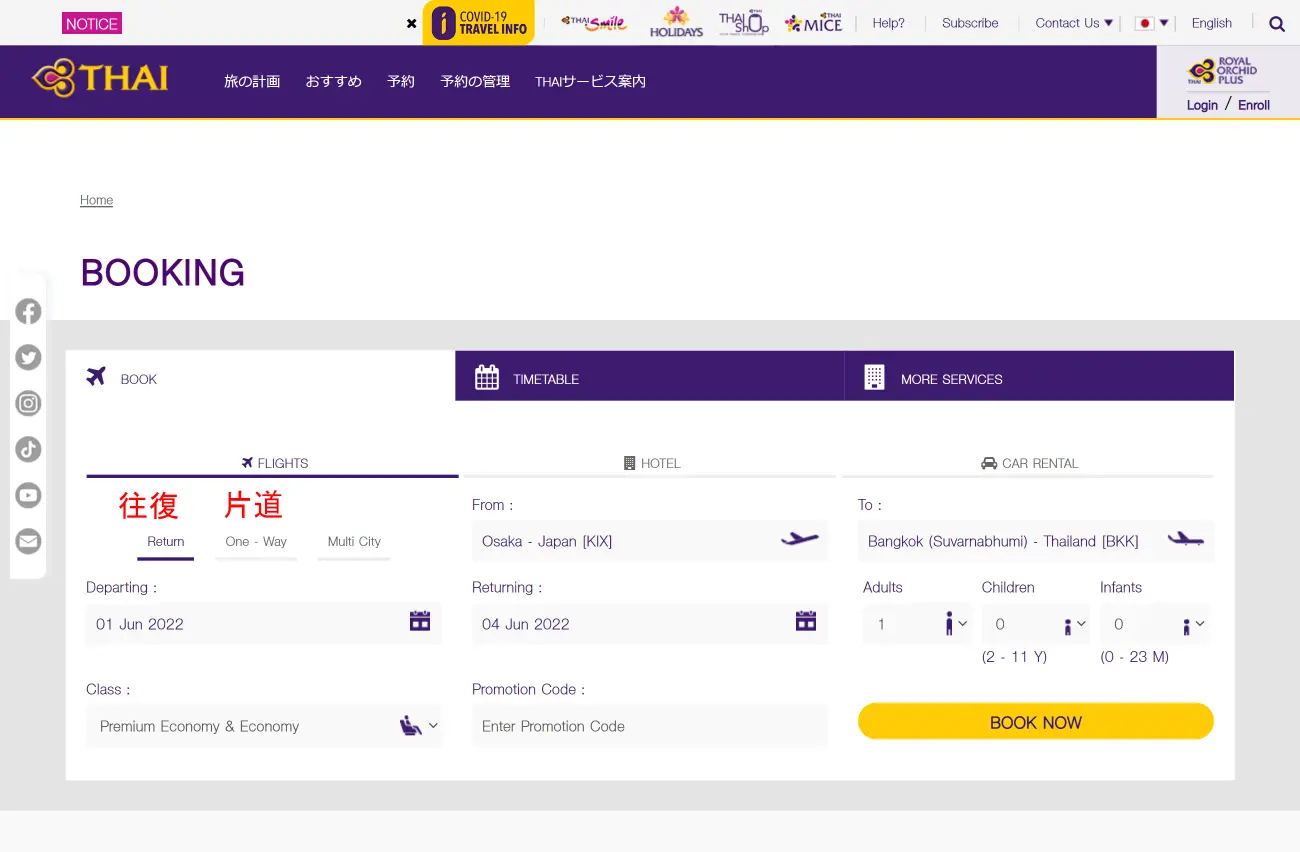Click the Royal Orchid Plus logo

(x=1222, y=71)
